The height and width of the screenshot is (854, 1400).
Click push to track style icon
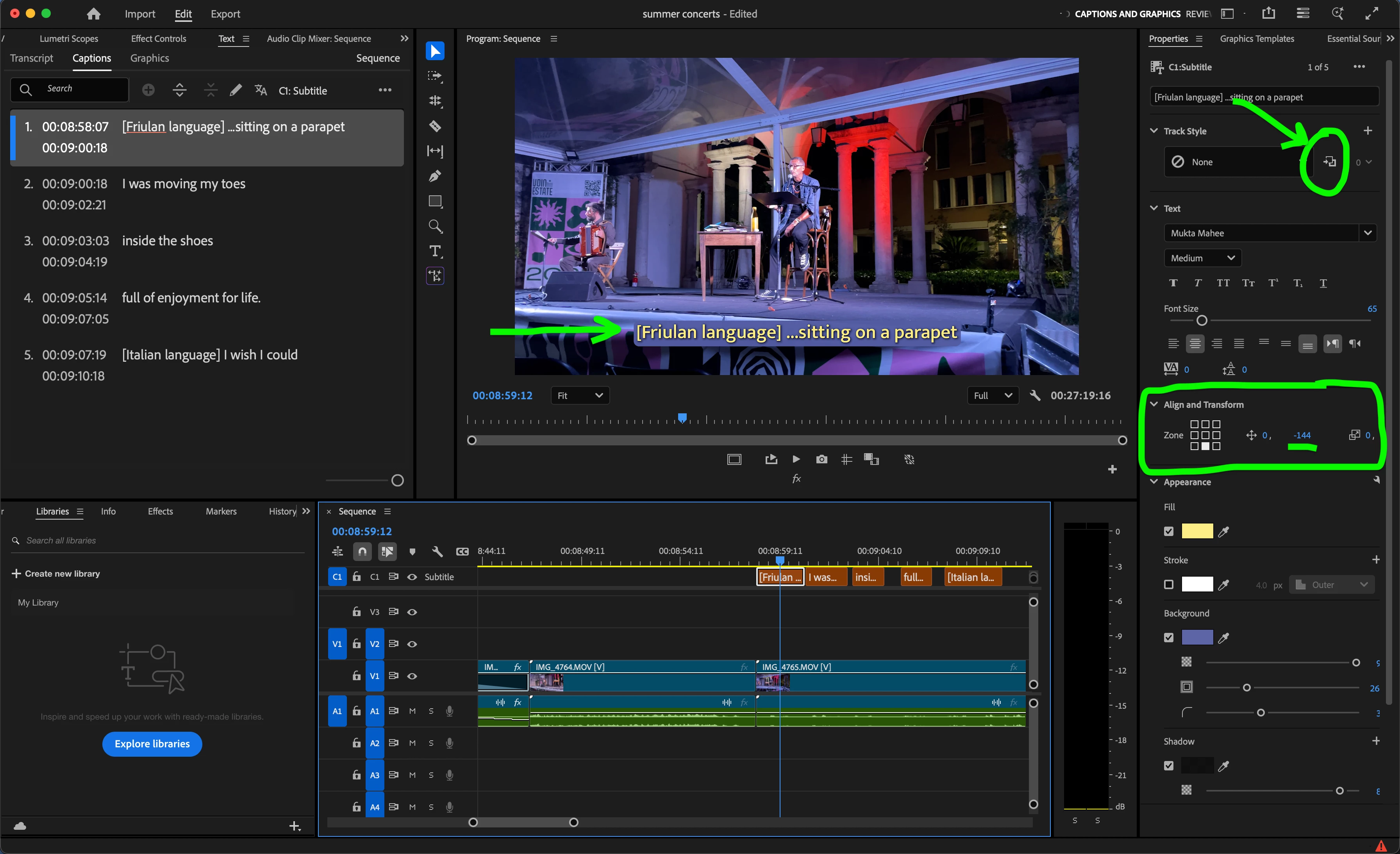1329,162
